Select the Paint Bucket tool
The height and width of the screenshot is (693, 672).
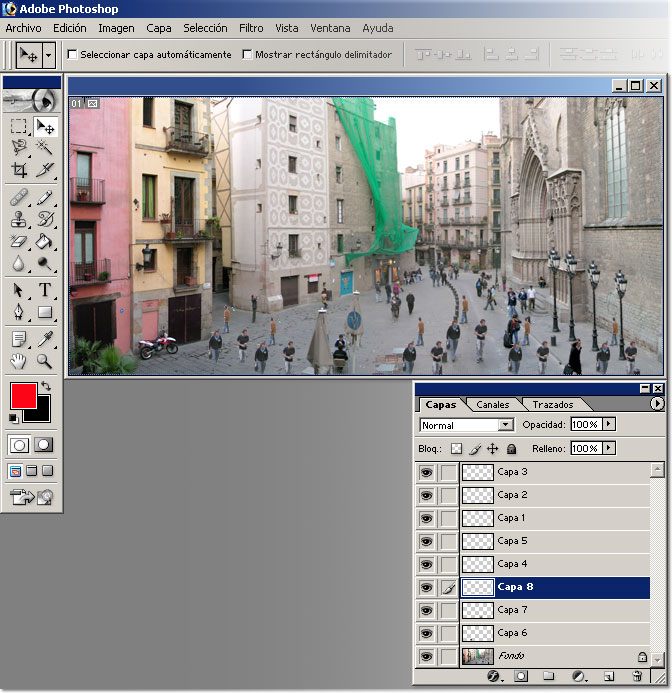[45, 242]
